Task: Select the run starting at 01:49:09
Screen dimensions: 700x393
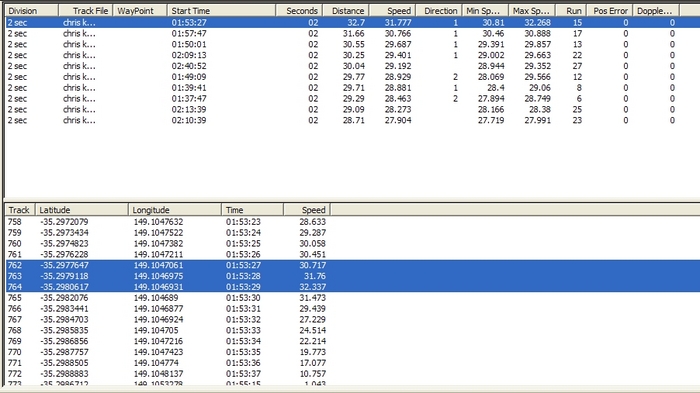Action: 353,77
